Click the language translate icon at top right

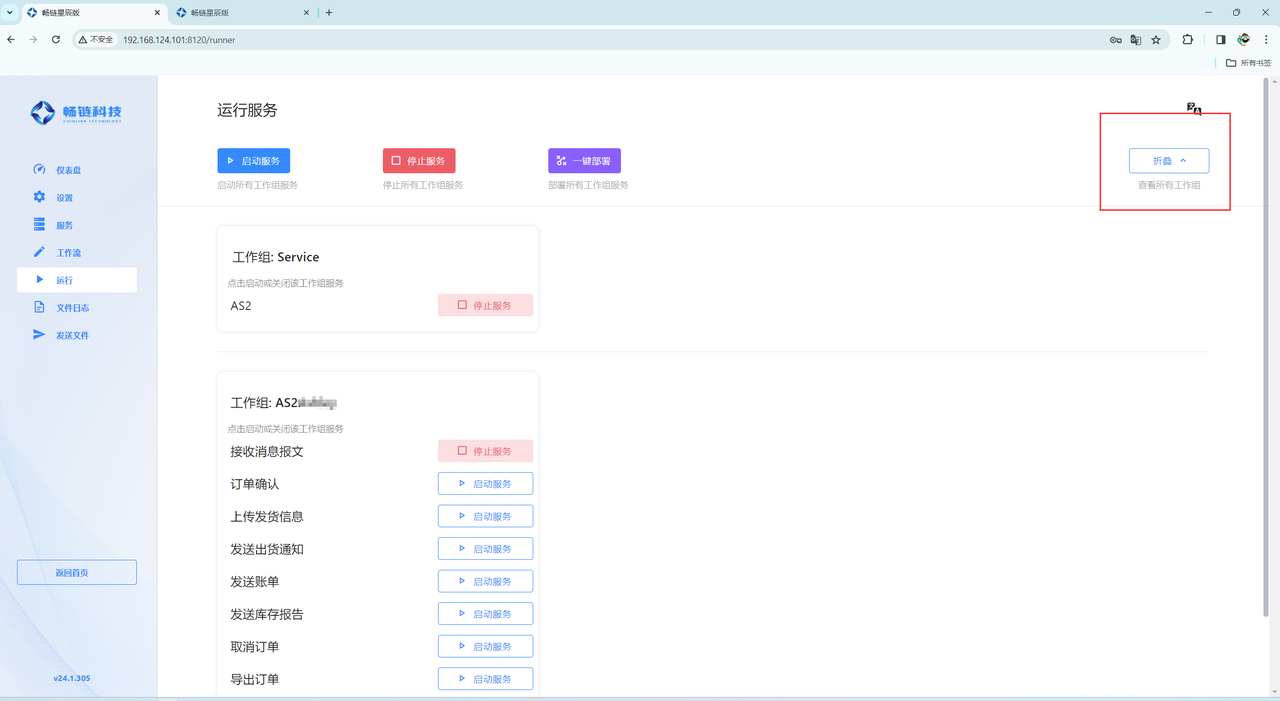pyautogui.click(x=1193, y=109)
